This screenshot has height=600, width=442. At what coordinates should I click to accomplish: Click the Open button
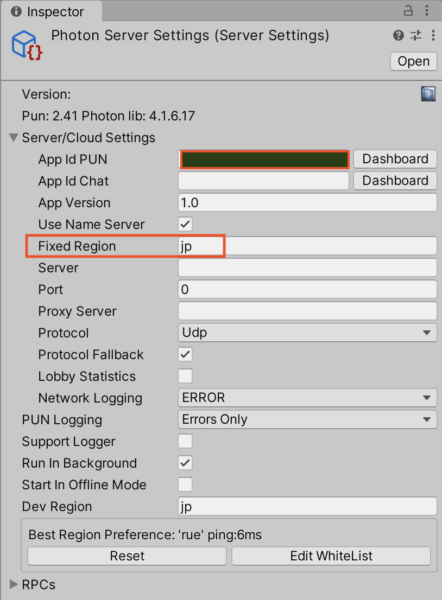414,61
